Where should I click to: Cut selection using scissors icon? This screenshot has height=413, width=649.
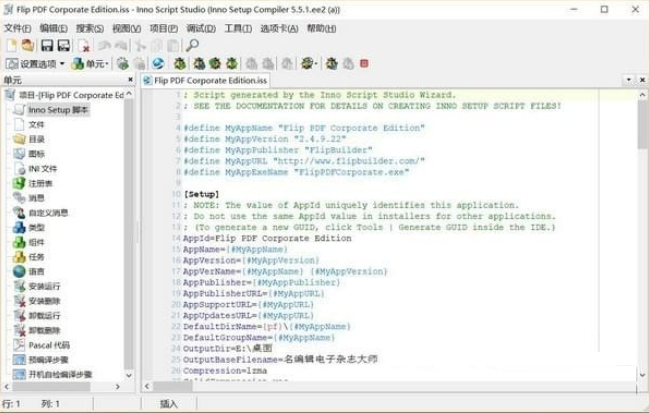point(140,45)
